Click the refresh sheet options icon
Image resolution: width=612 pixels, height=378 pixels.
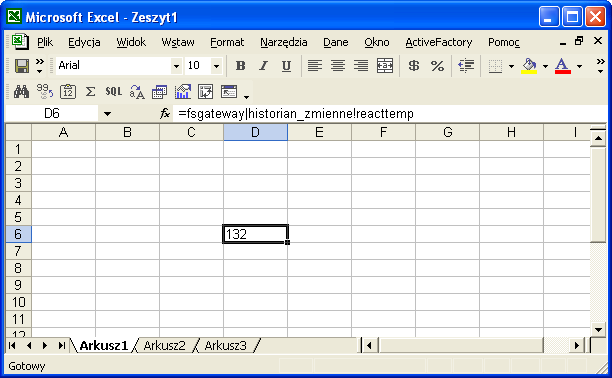point(205,92)
